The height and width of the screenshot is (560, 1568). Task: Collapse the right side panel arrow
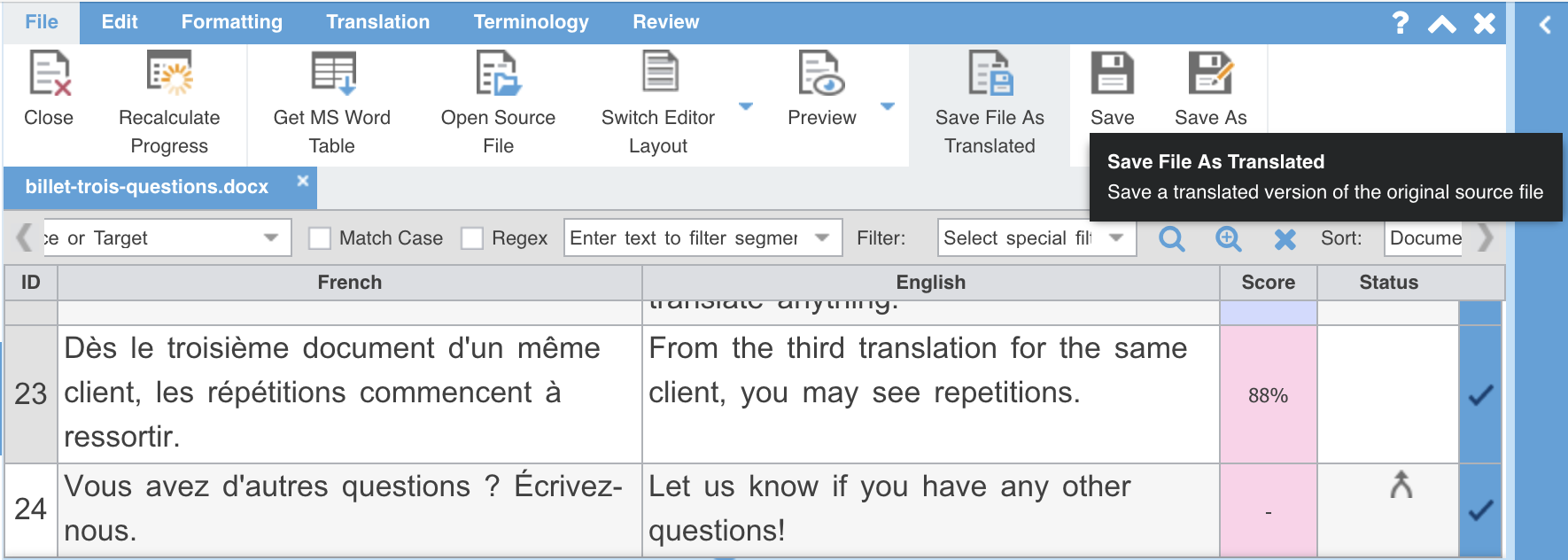pos(1545,24)
